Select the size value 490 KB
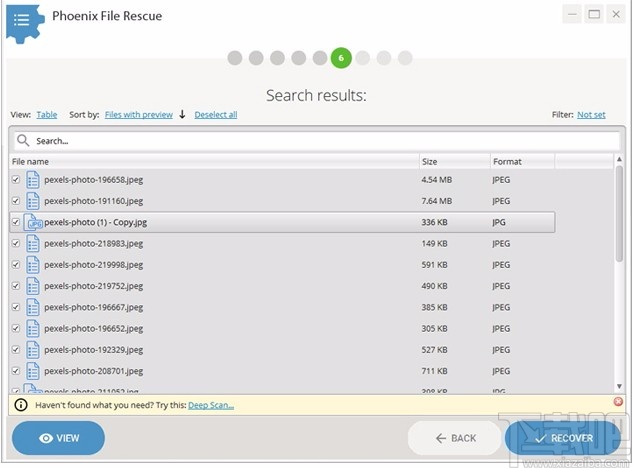 434,286
